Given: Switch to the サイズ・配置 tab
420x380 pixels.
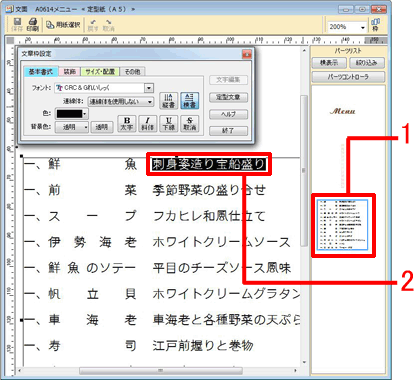Looking at the screenshot, I should (x=100, y=72).
